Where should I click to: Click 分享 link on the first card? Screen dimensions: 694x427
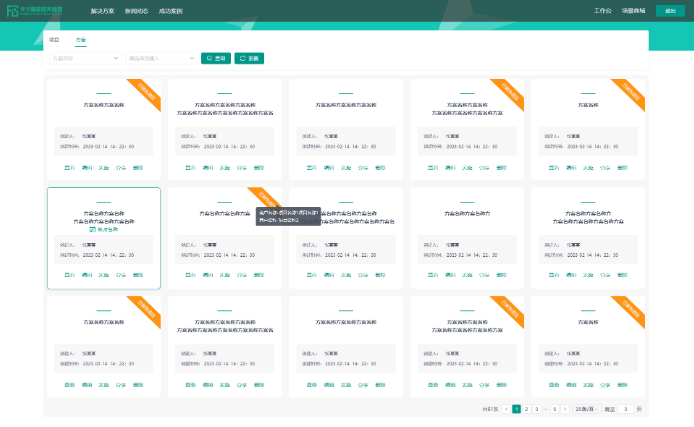(x=121, y=166)
